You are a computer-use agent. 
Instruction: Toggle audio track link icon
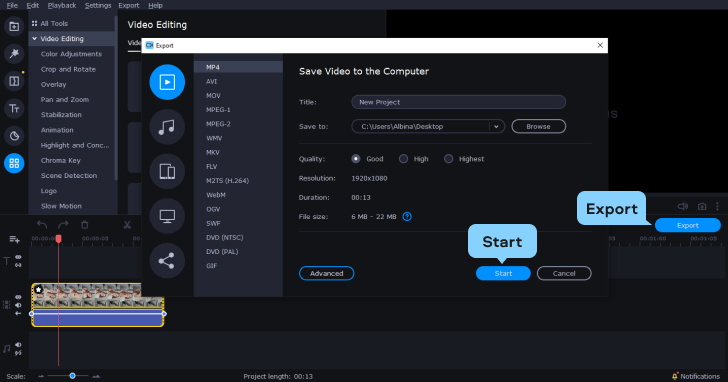click(18, 353)
